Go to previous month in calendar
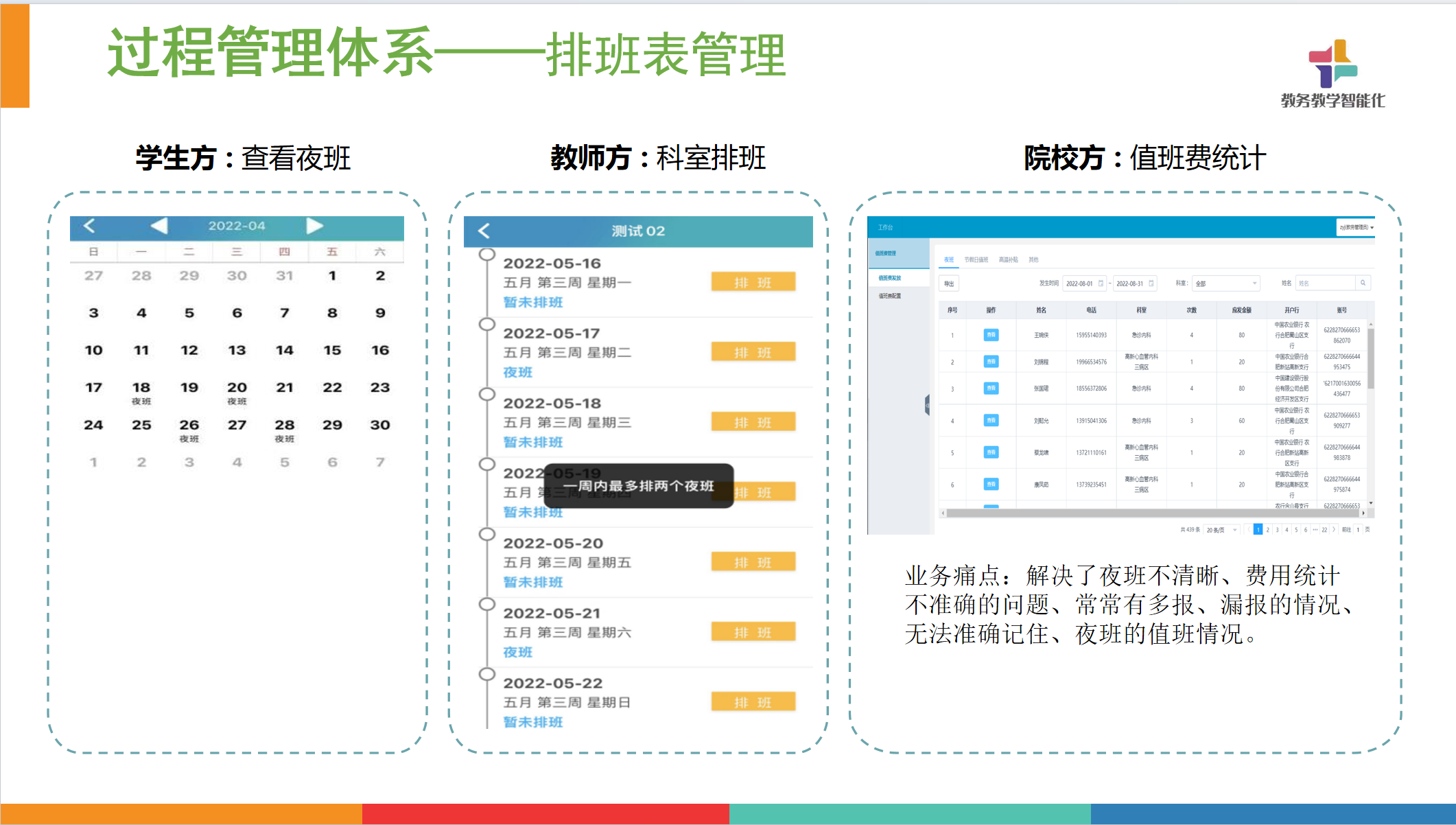 coord(159,226)
